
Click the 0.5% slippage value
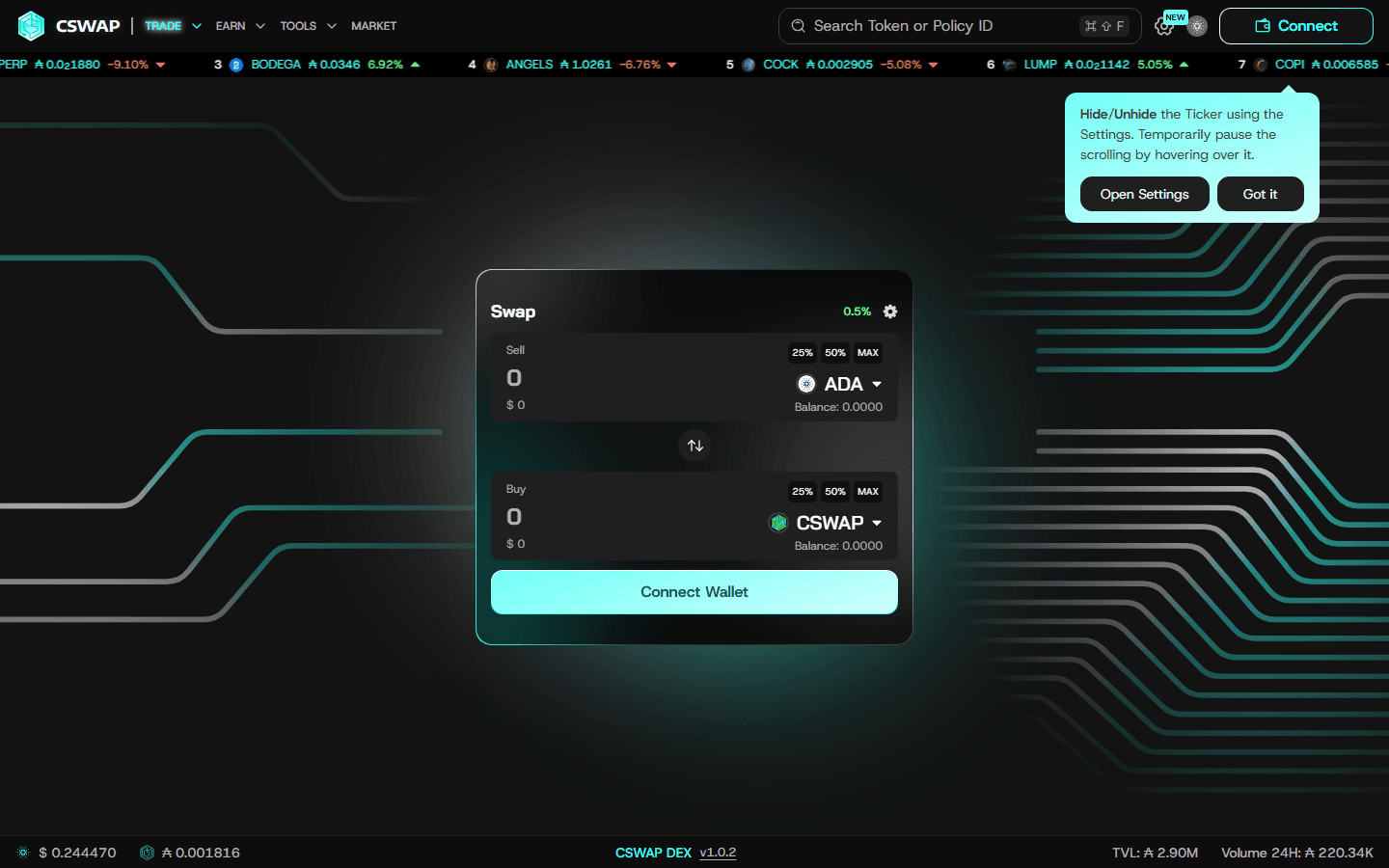[857, 312]
